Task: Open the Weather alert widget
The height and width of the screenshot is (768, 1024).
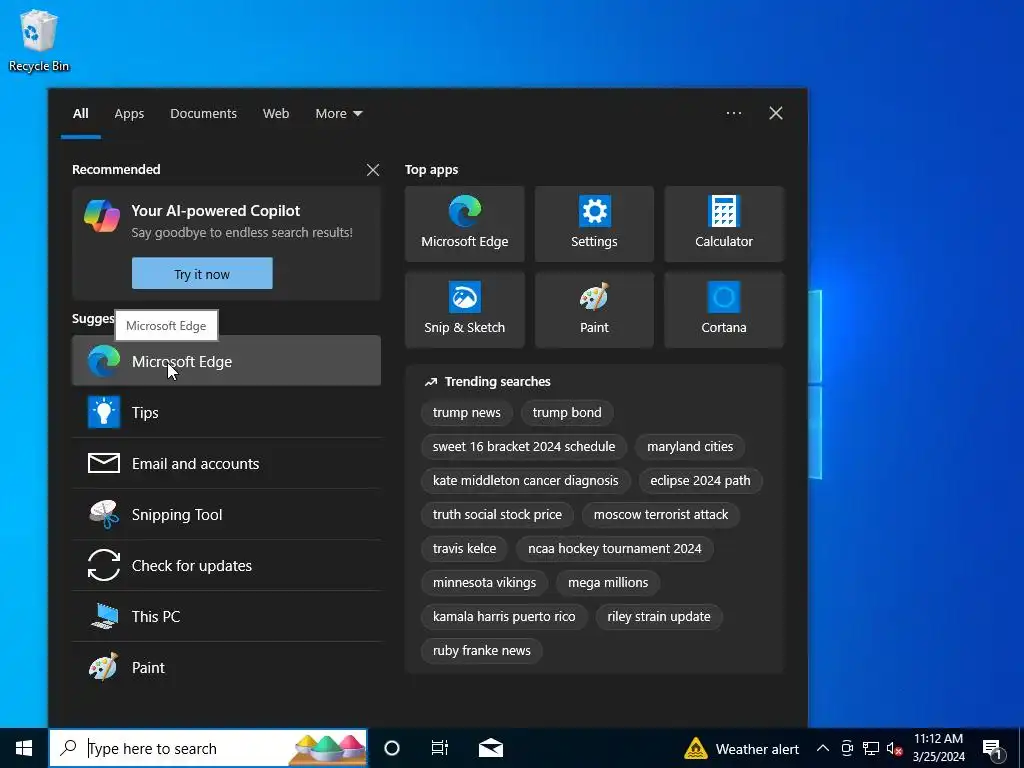Action: tap(741, 748)
